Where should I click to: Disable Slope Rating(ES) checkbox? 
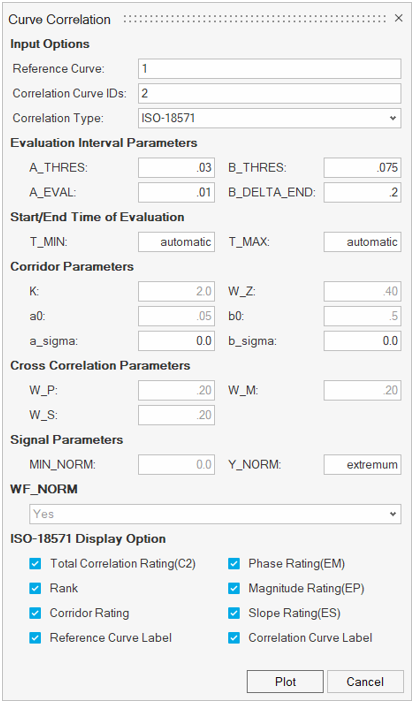pyautogui.click(x=234, y=613)
